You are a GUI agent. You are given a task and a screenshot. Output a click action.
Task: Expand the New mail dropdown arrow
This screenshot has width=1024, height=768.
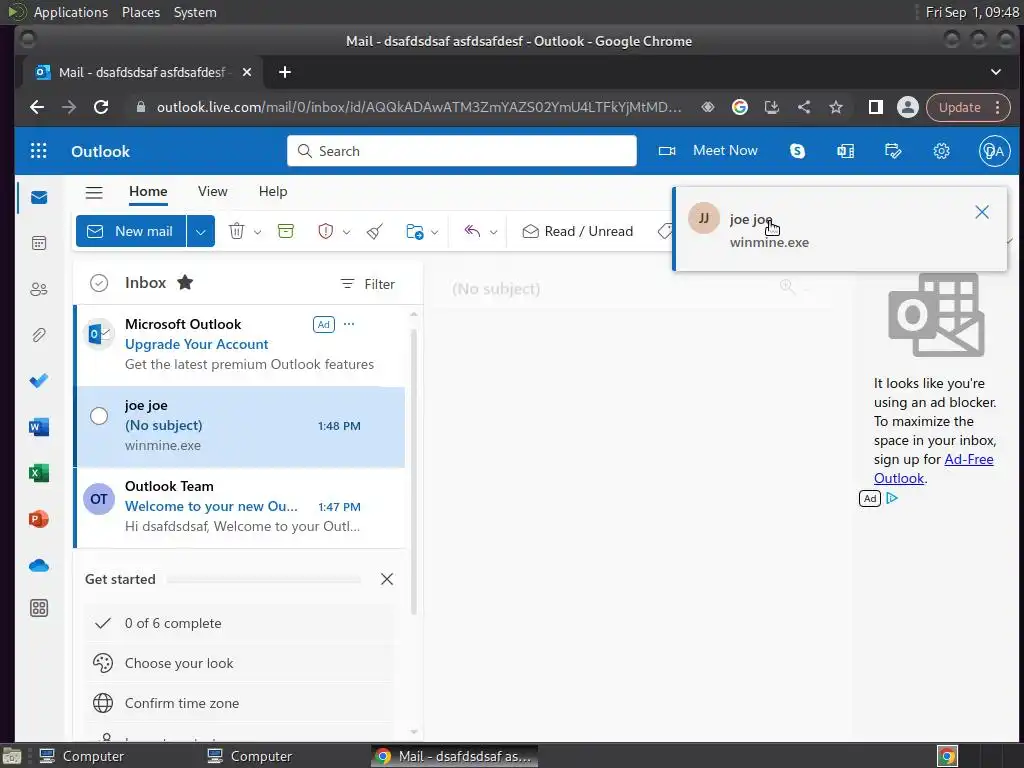(x=200, y=231)
